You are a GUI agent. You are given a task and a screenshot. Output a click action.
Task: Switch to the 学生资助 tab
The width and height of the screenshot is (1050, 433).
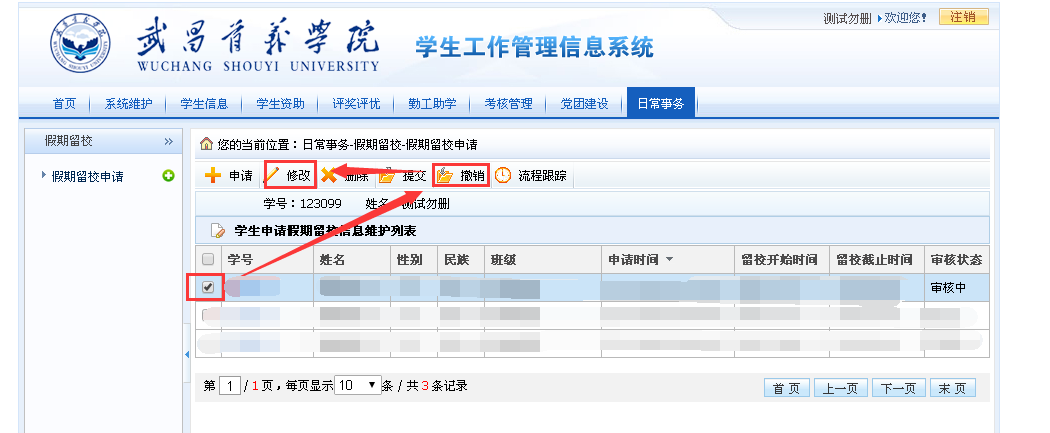[x=280, y=103]
